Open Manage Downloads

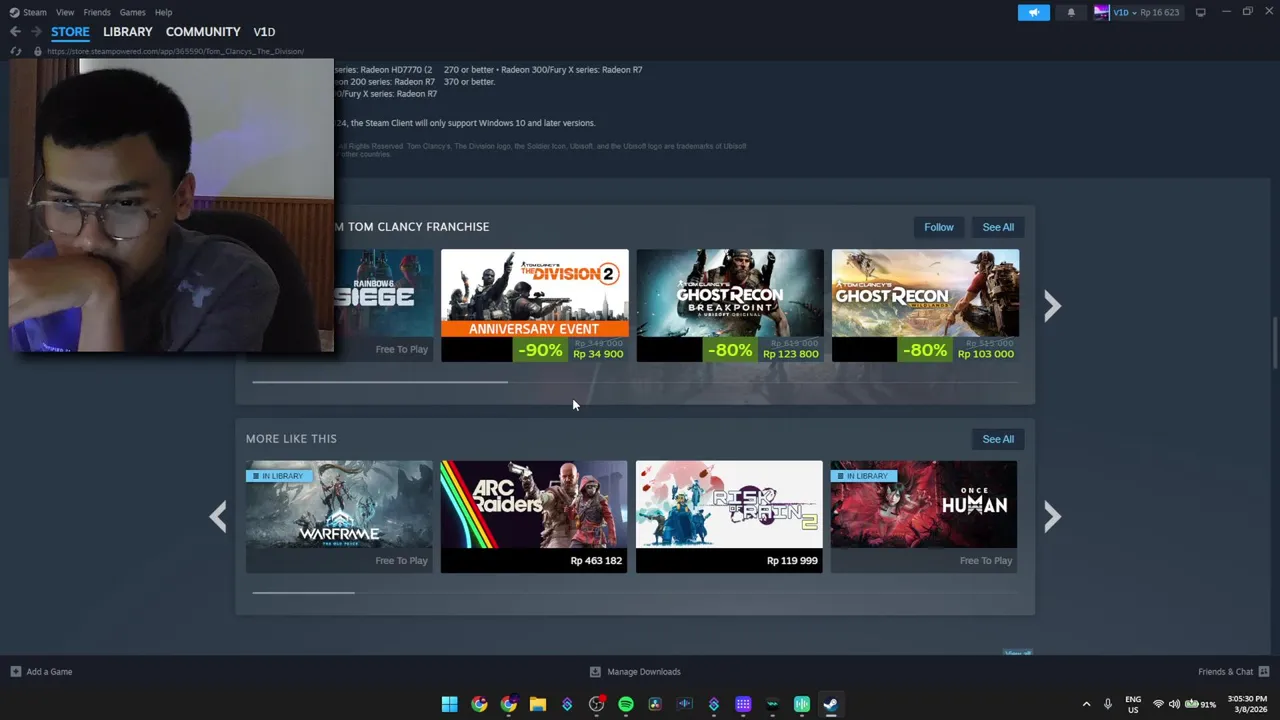(635, 672)
